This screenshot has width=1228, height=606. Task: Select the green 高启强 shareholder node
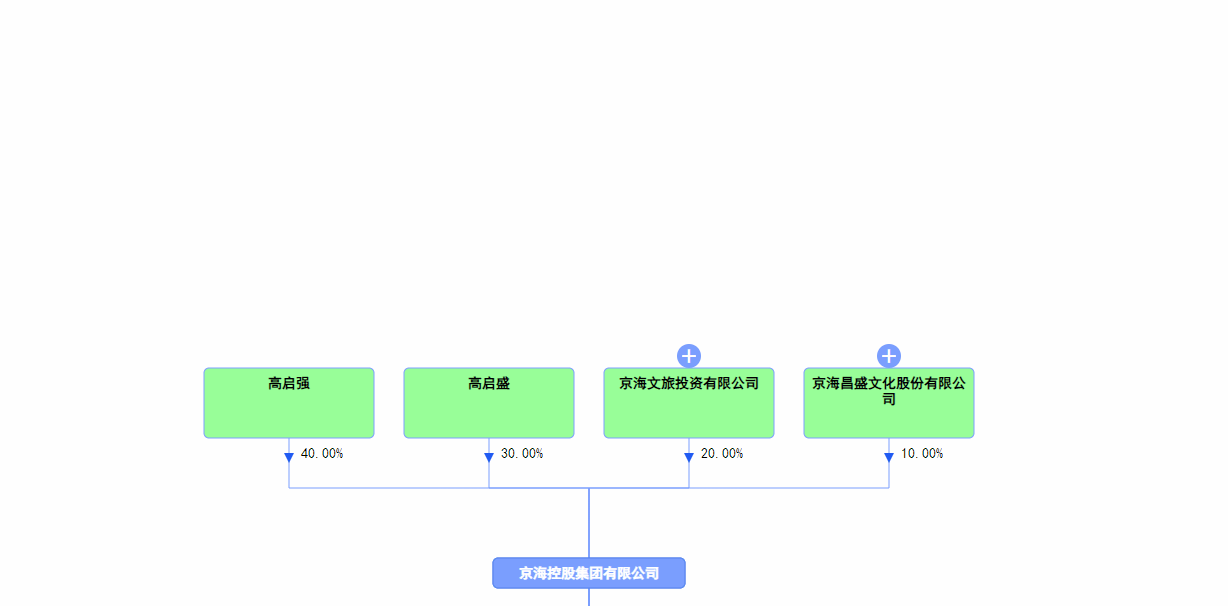tap(289, 403)
